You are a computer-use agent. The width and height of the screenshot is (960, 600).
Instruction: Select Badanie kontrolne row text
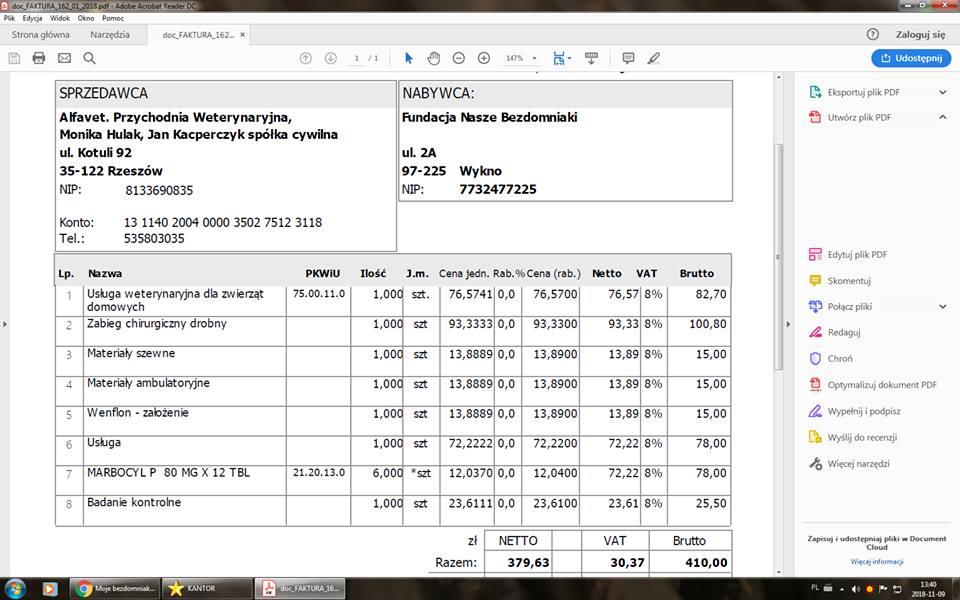pyautogui.click(x=134, y=502)
